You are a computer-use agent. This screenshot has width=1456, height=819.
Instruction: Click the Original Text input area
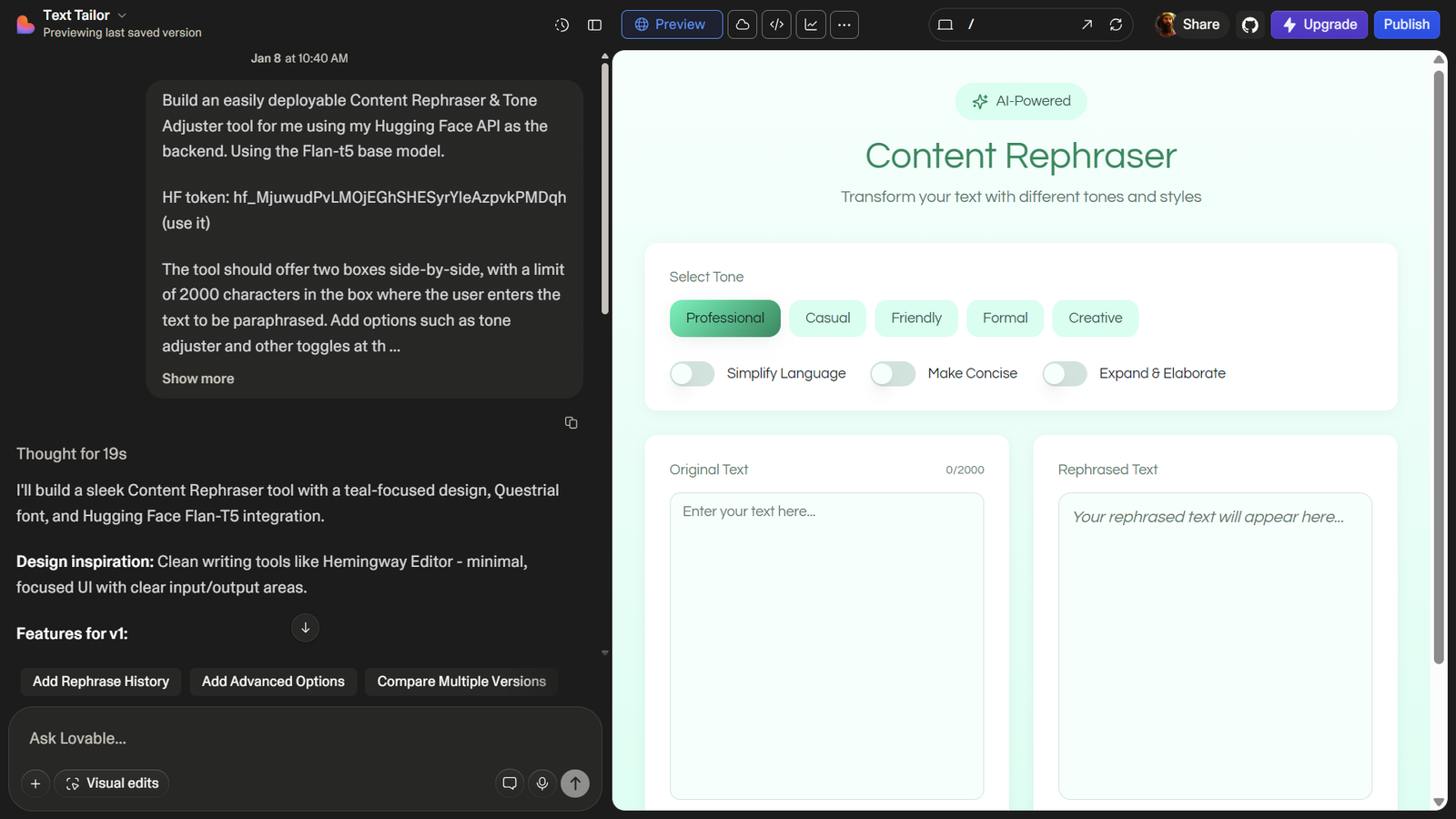click(x=826, y=646)
